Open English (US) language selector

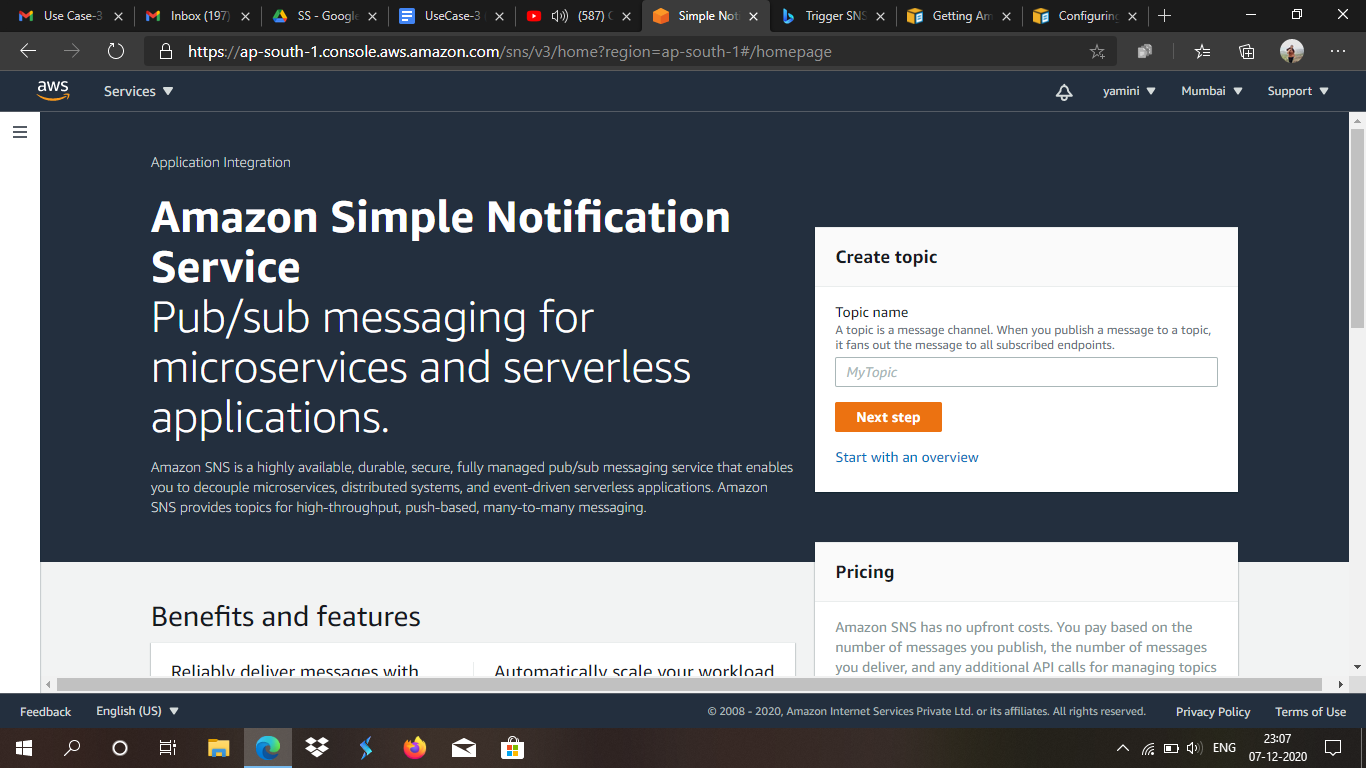click(x=138, y=711)
